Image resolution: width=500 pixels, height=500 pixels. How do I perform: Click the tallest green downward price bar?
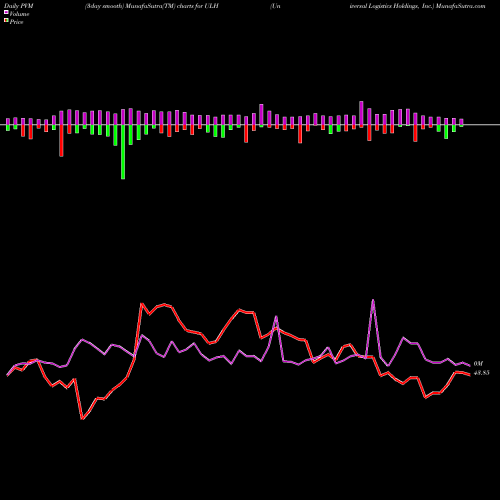coord(123,152)
